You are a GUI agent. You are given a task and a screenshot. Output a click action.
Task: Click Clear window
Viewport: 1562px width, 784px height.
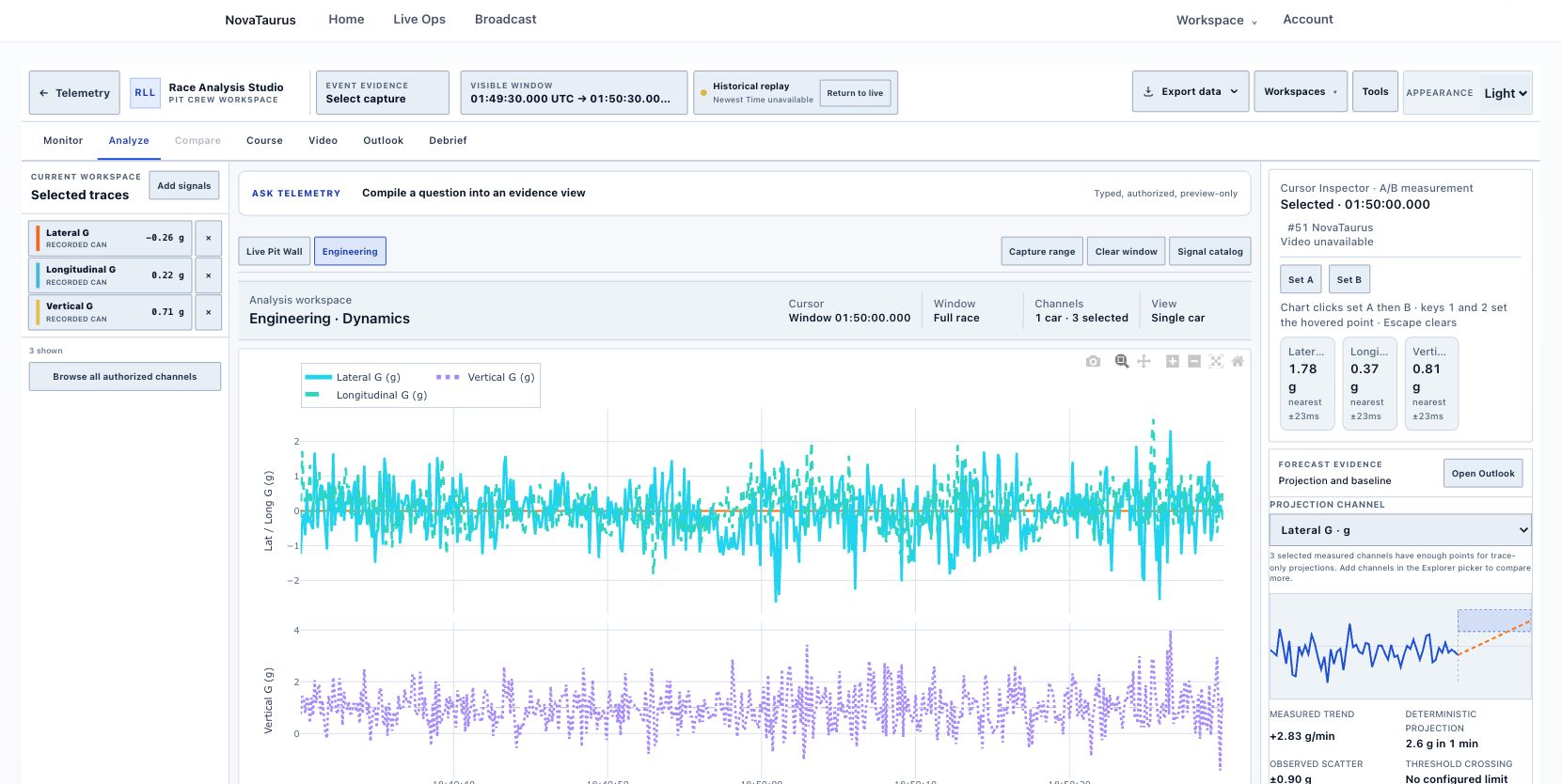click(1127, 251)
